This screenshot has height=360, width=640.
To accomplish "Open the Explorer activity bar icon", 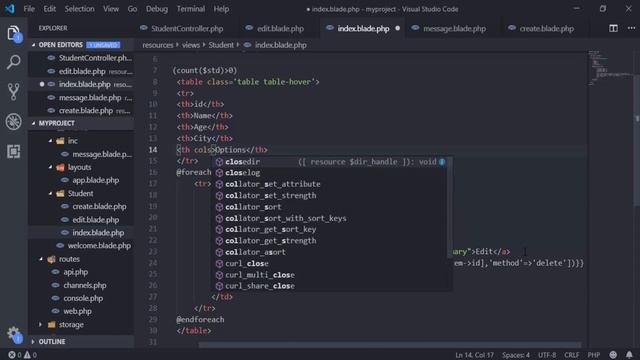I will coord(13,33).
